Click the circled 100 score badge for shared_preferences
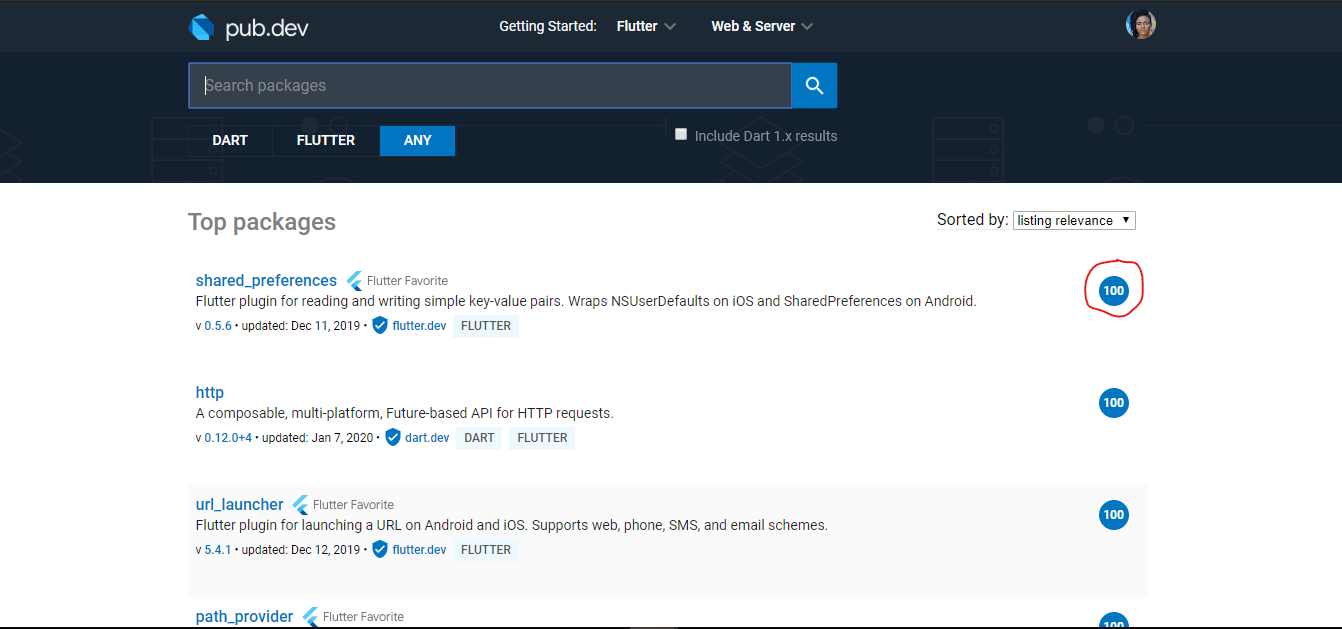 [x=1113, y=290]
